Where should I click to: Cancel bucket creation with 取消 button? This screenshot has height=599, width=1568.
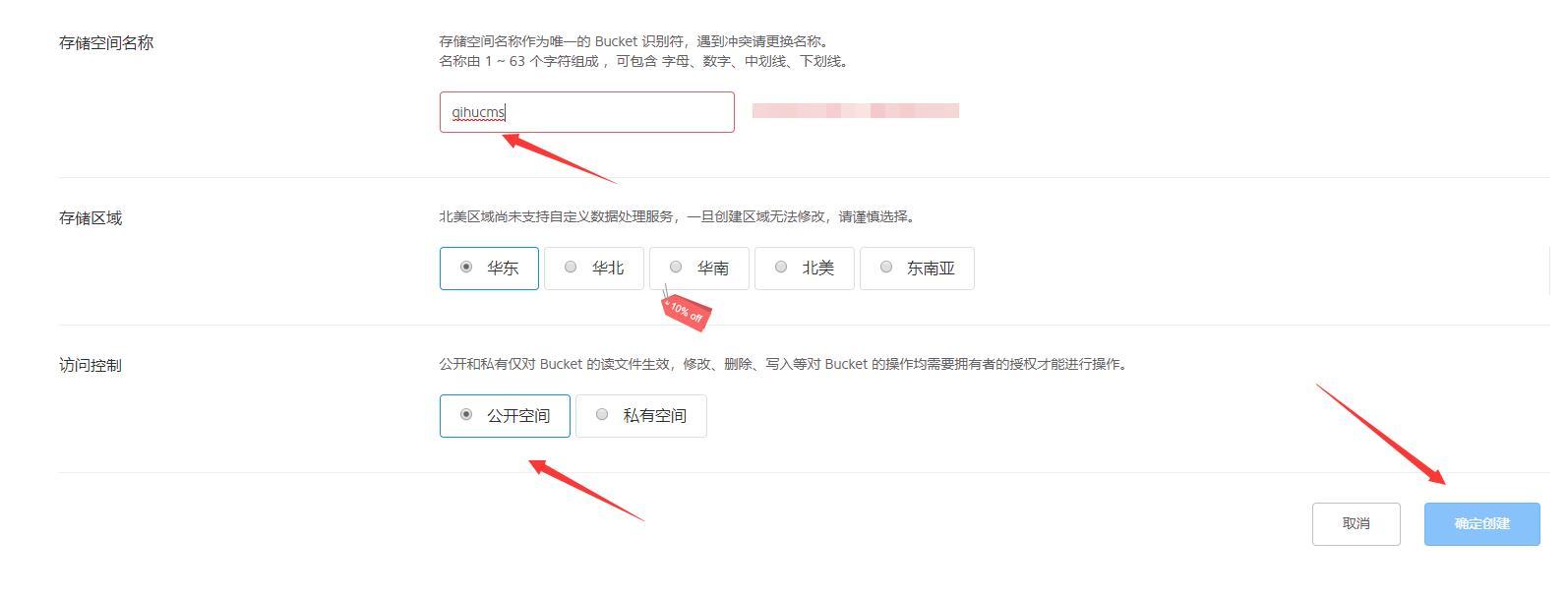click(x=1357, y=523)
